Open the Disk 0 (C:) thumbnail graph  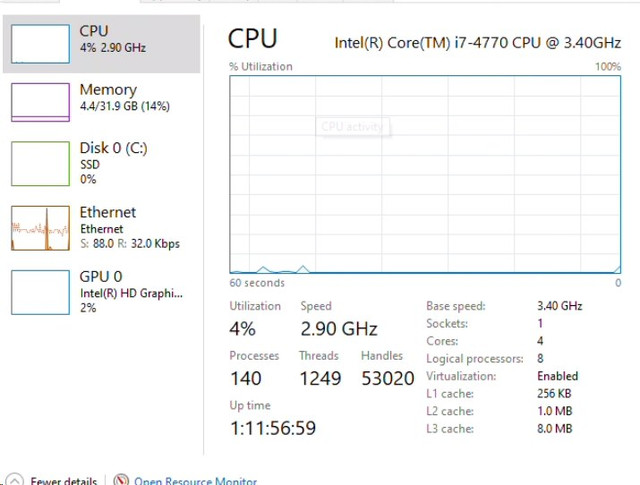pos(40,164)
